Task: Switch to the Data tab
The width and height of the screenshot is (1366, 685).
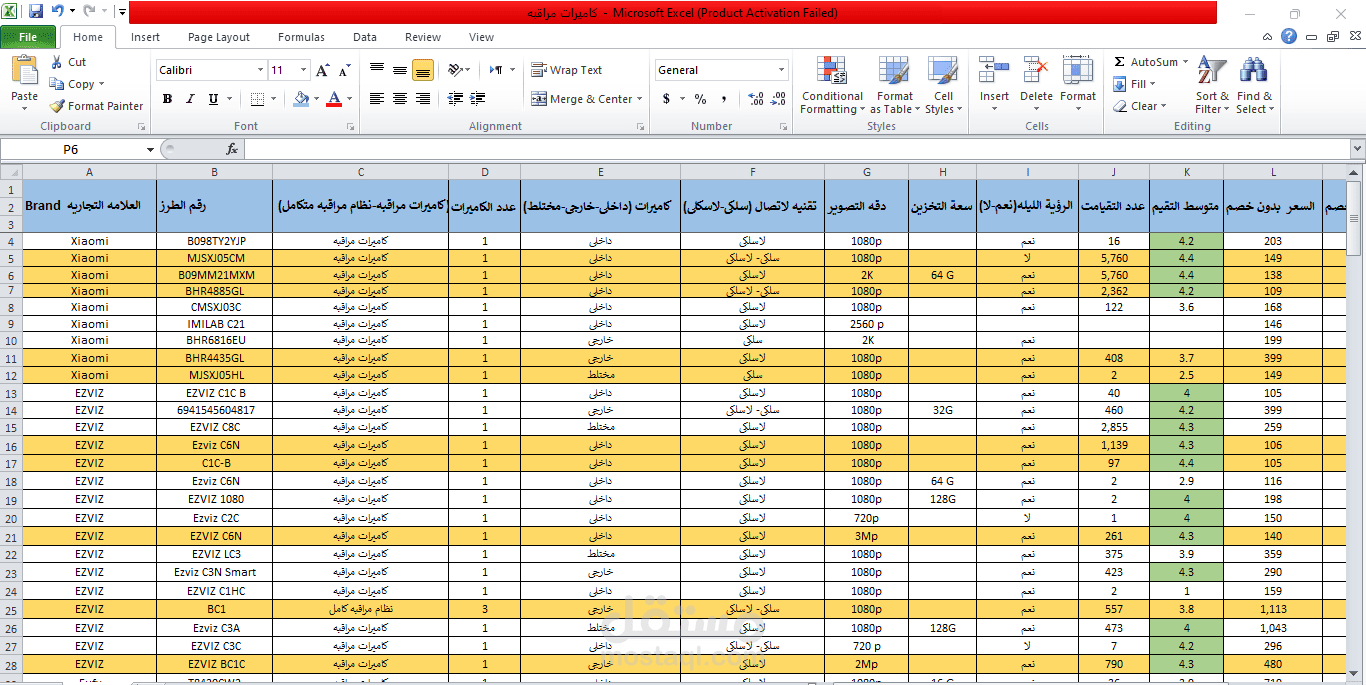Action: (x=365, y=37)
